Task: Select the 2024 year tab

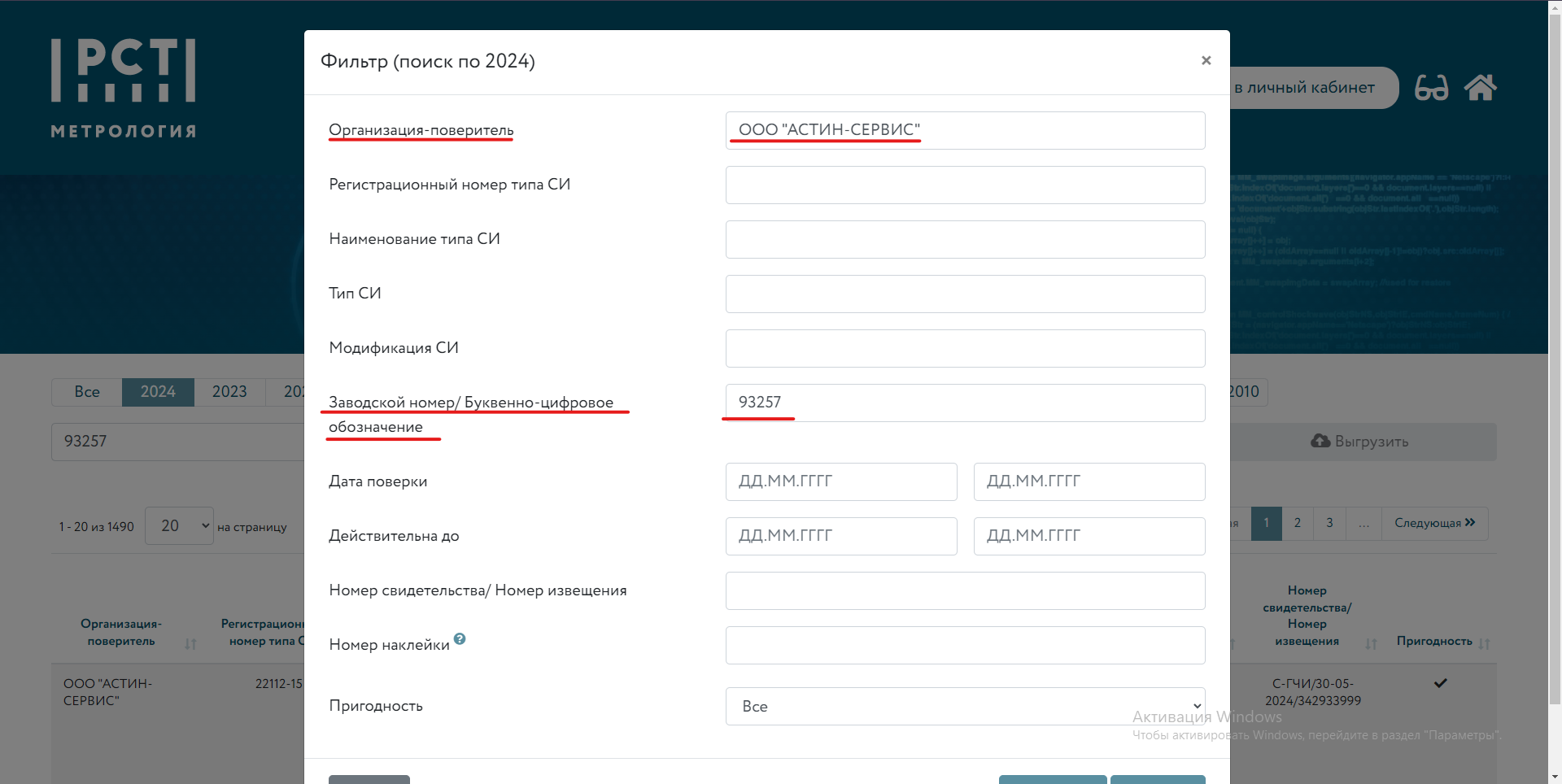Action: coord(158,392)
